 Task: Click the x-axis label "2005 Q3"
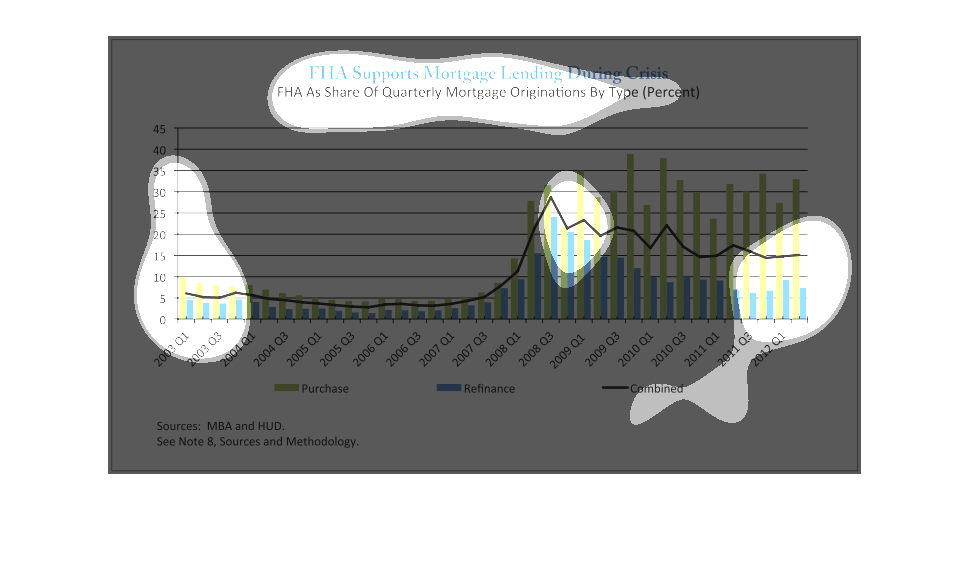[x=338, y=350]
